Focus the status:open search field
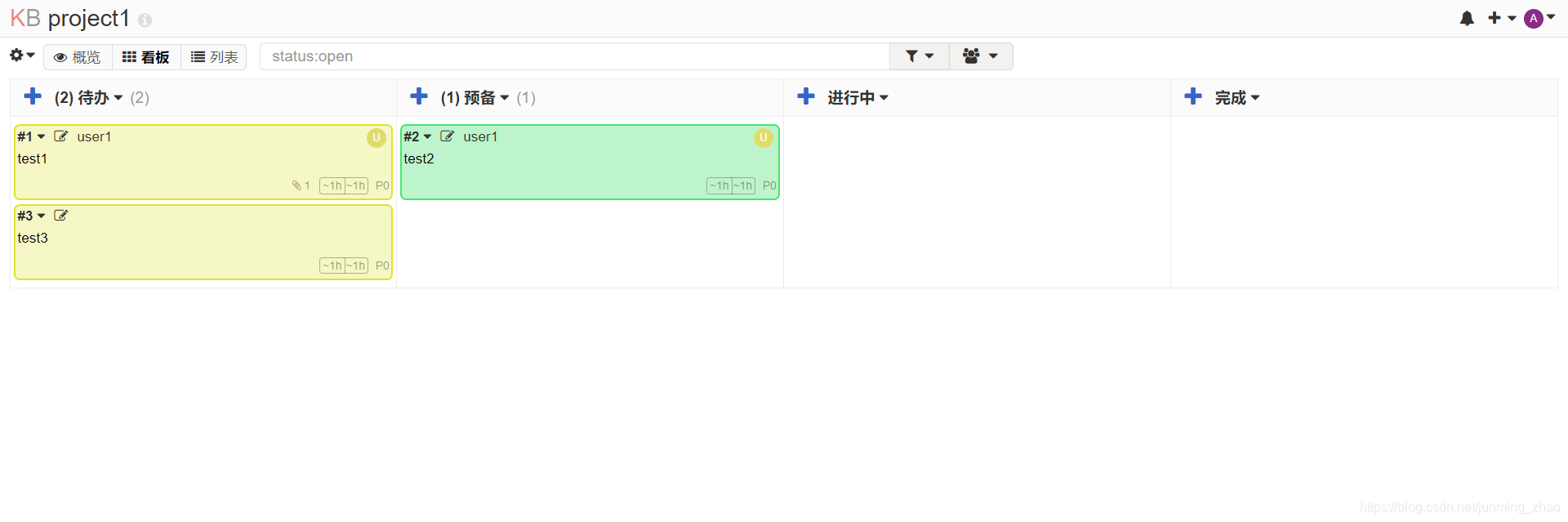Screen dimensions: 1568x522 click(575, 56)
